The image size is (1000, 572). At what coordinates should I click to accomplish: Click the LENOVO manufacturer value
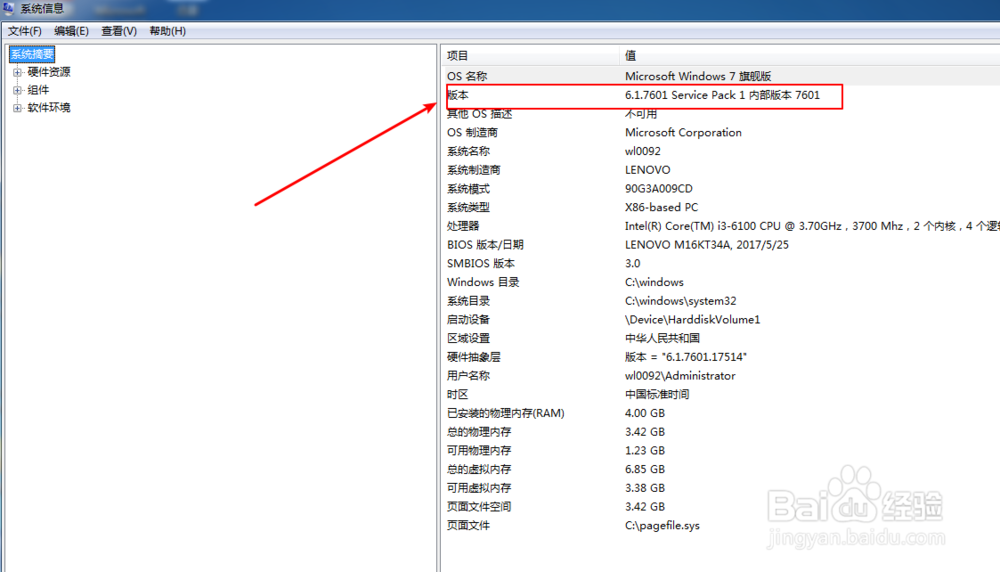tap(647, 170)
